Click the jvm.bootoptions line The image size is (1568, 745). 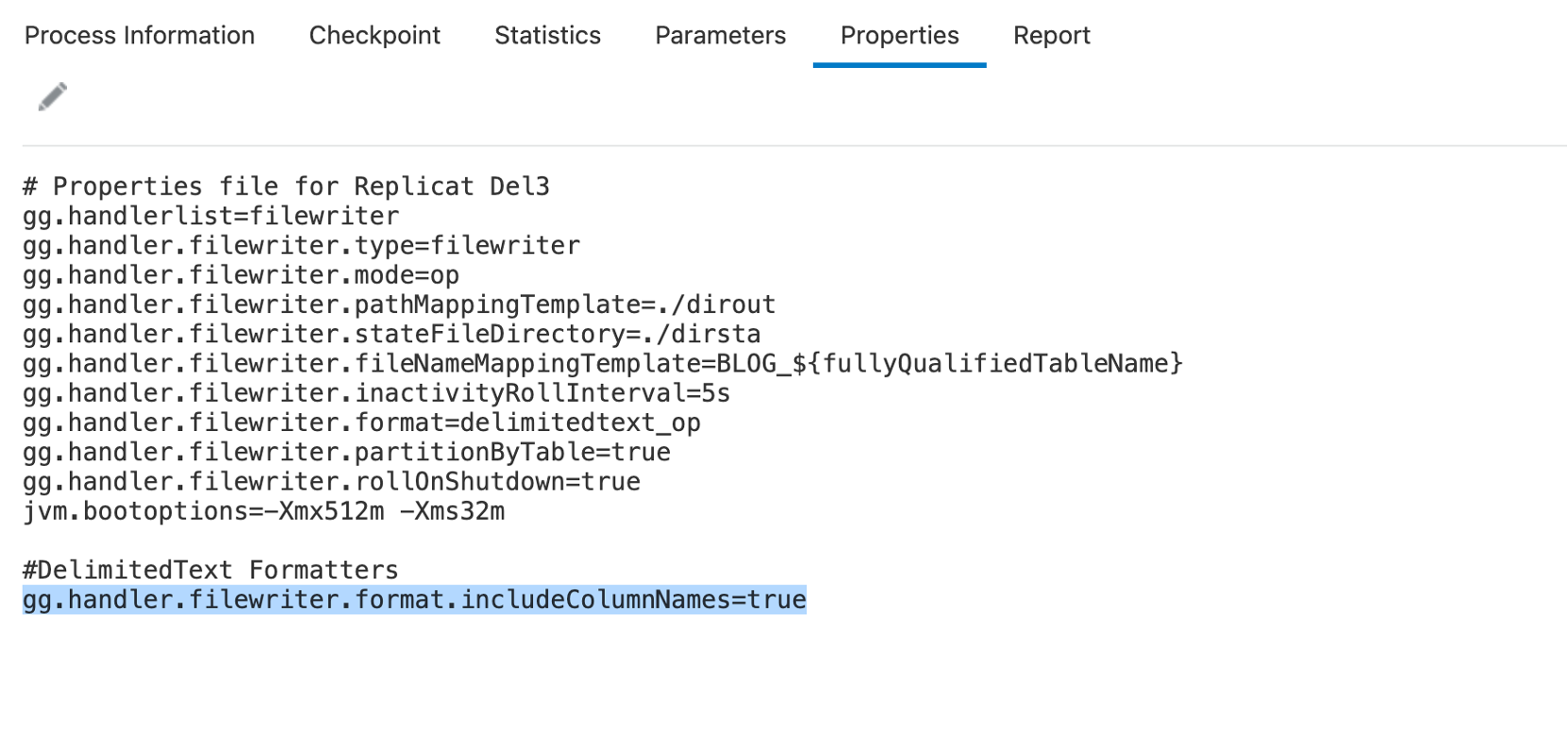pyautogui.click(x=263, y=511)
